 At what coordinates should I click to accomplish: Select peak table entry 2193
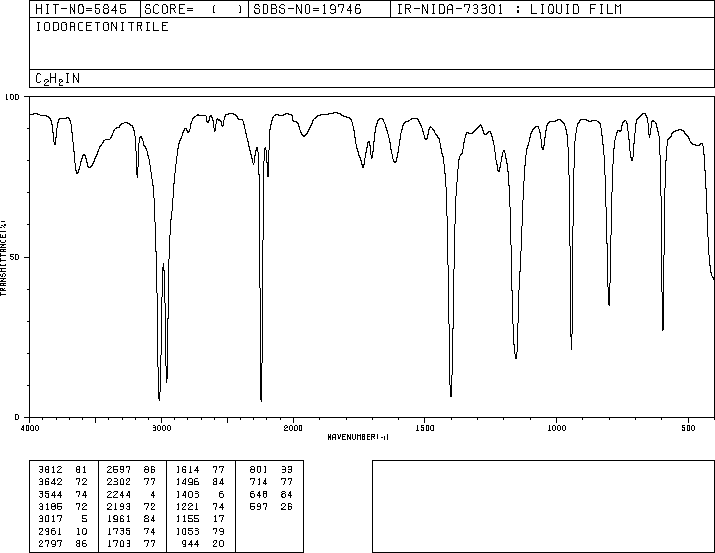coord(118,507)
